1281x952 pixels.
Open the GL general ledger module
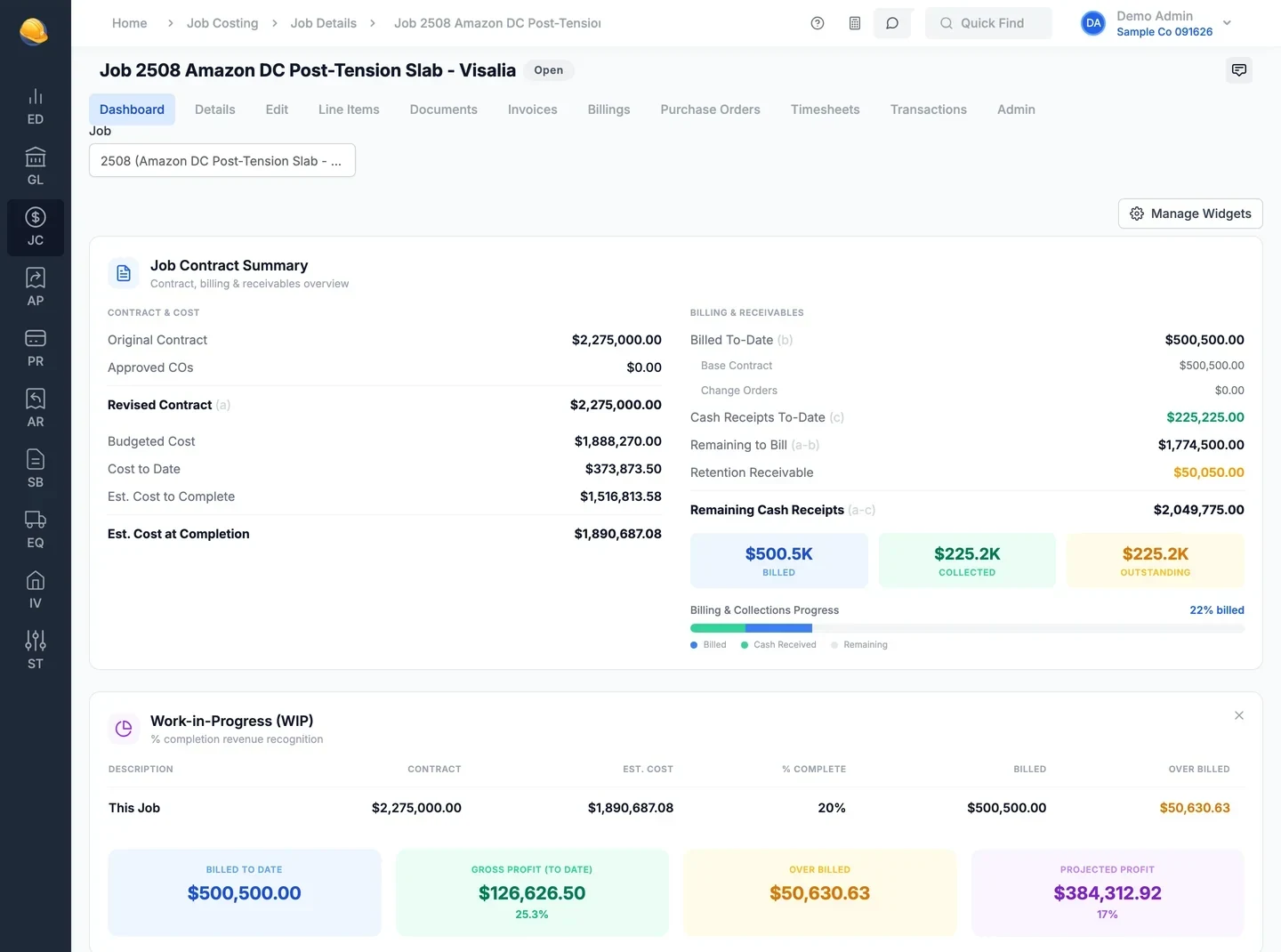(36, 167)
